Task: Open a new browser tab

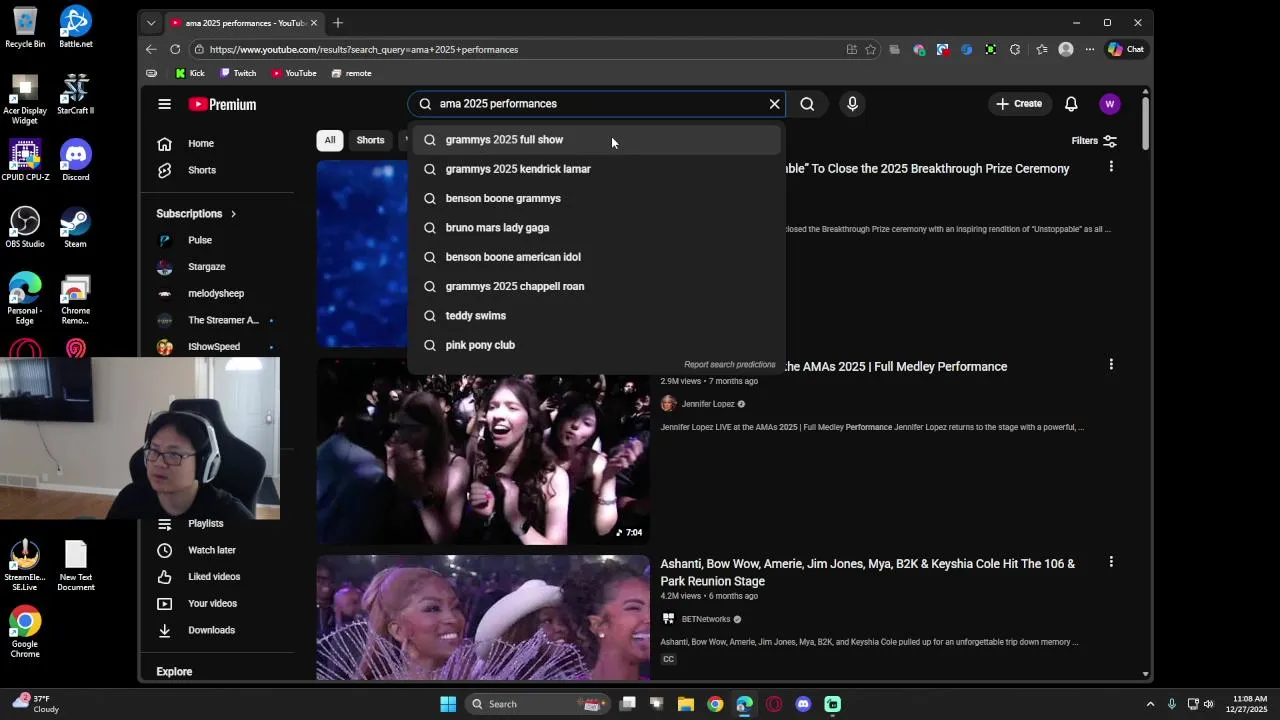Action: 338,23
